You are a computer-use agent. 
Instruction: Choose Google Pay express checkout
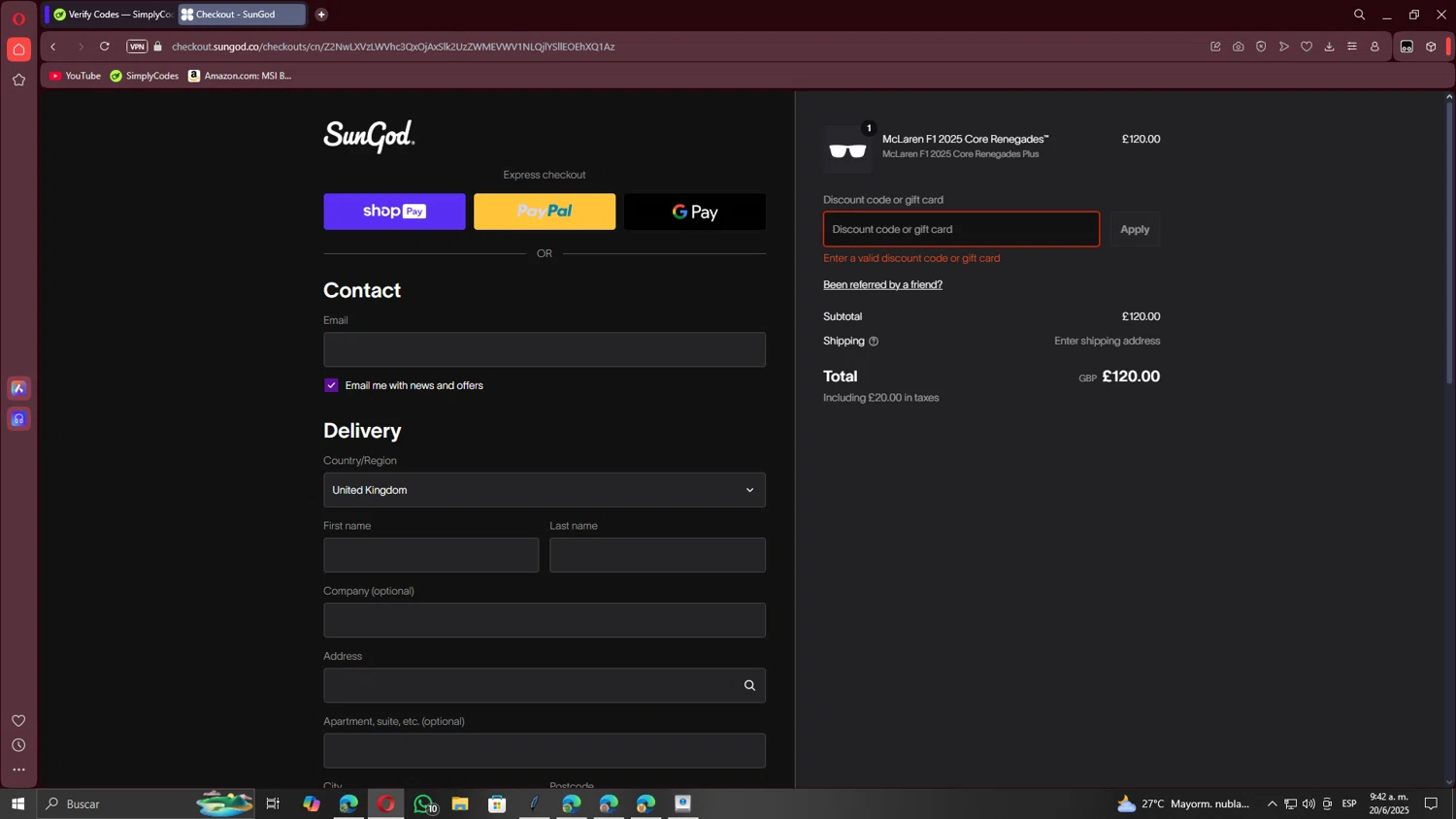point(695,212)
